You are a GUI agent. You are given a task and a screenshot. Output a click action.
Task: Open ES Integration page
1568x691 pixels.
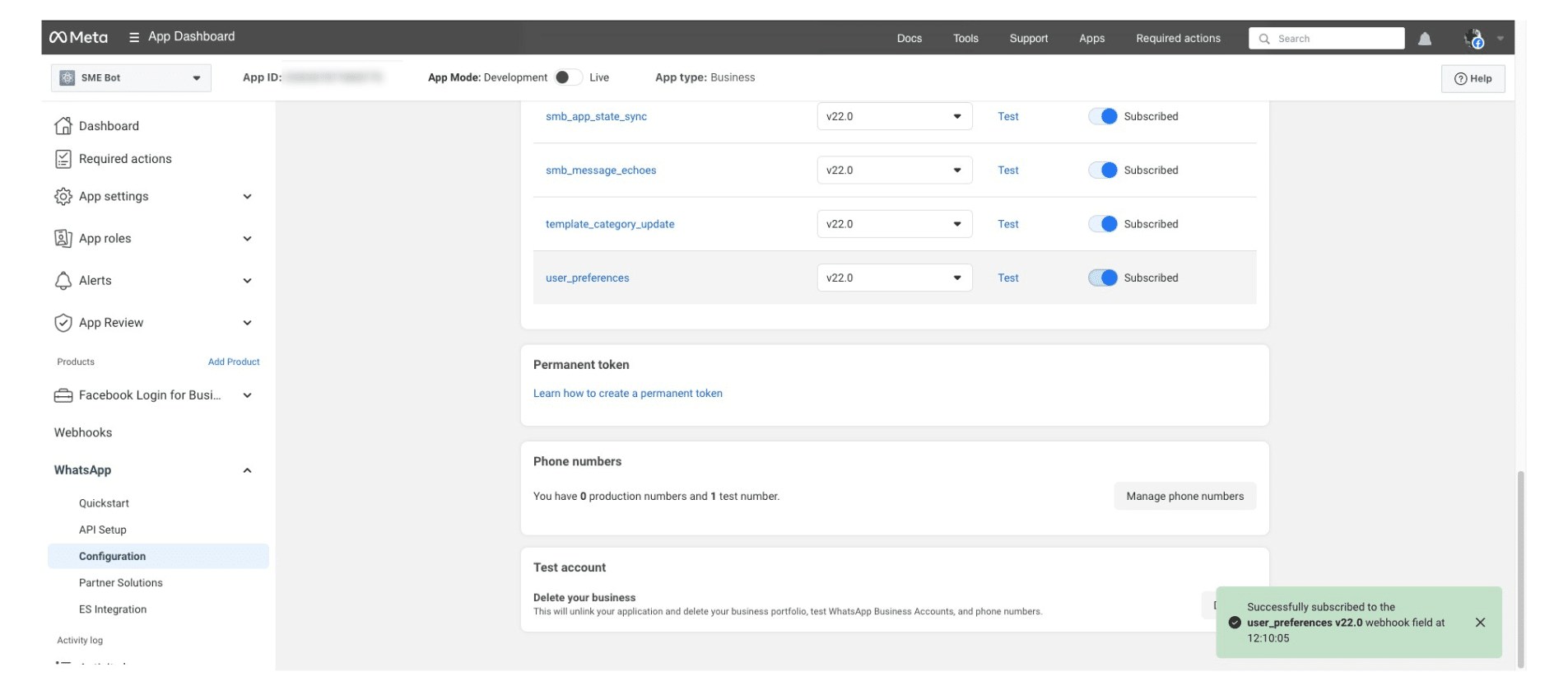click(113, 609)
